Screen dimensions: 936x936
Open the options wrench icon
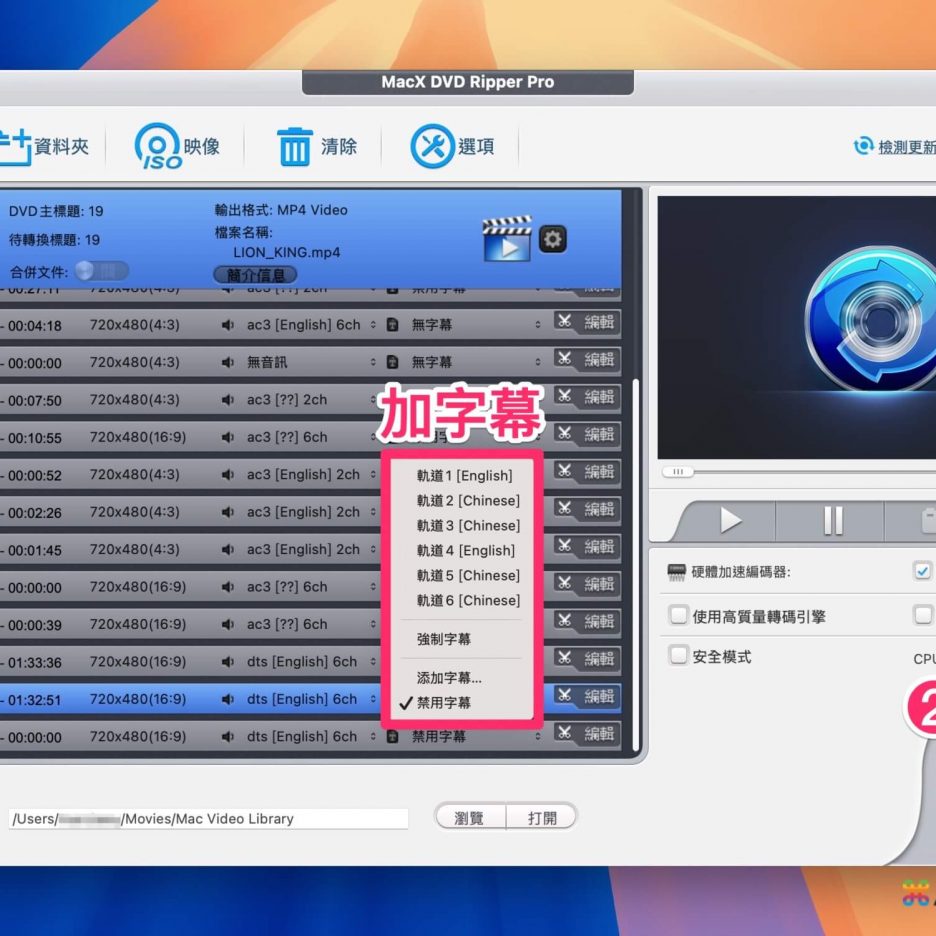[432, 147]
